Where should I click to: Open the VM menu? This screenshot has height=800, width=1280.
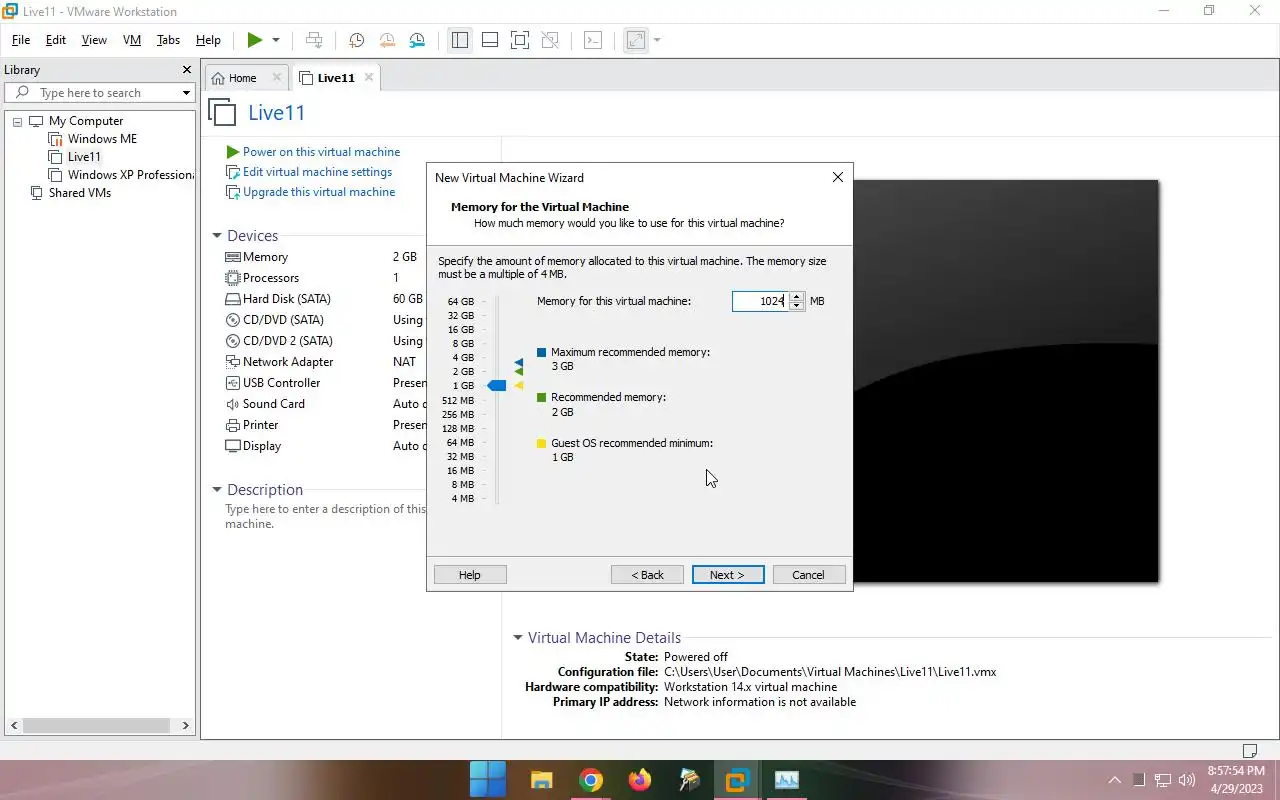(x=132, y=40)
